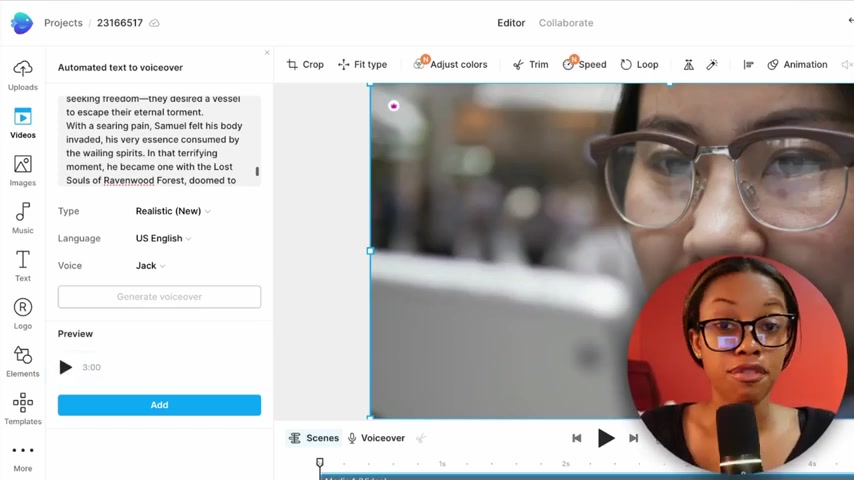Click the premium crown badge on video

[394, 106]
